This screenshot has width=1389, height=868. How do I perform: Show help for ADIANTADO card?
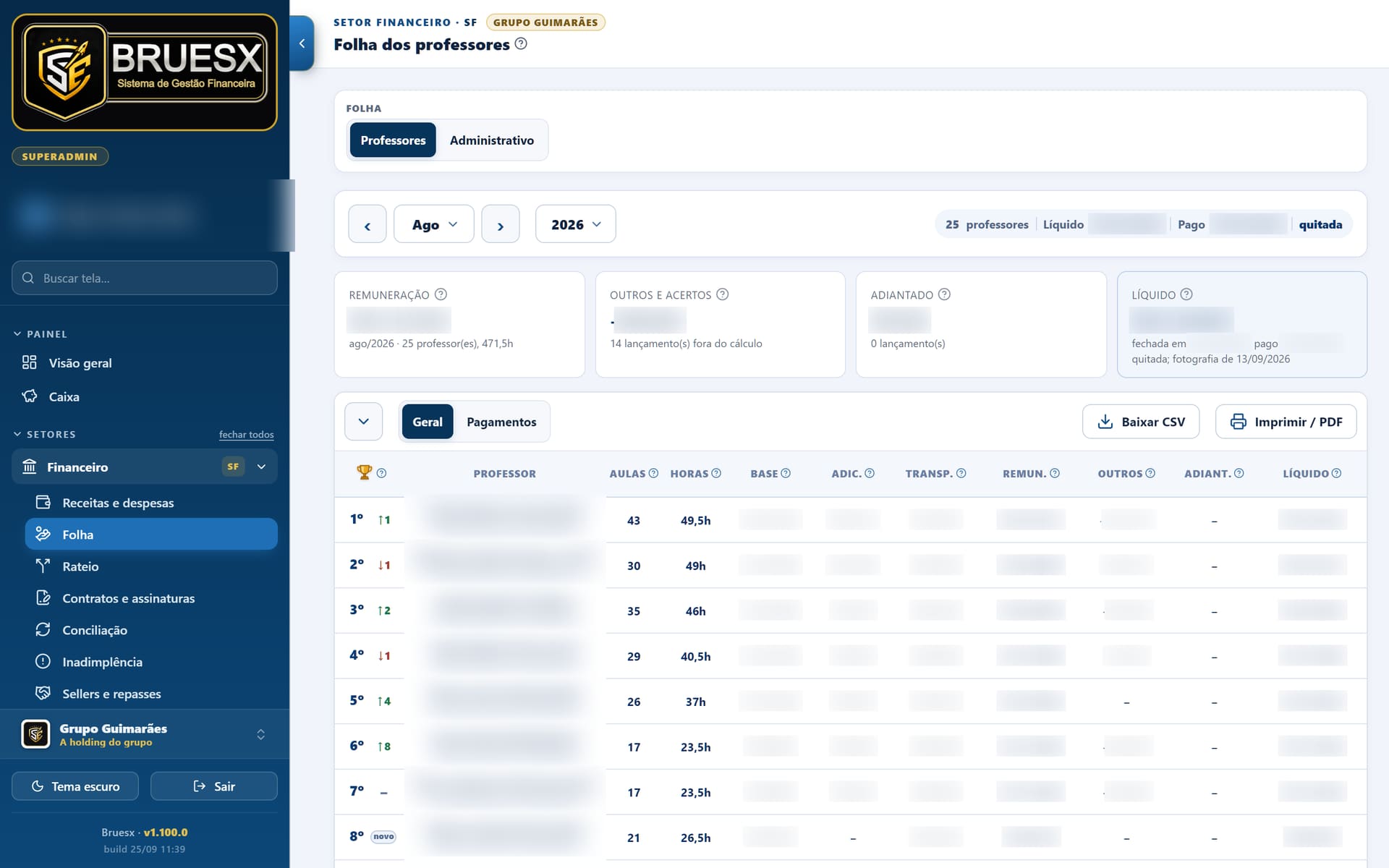click(944, 294)
